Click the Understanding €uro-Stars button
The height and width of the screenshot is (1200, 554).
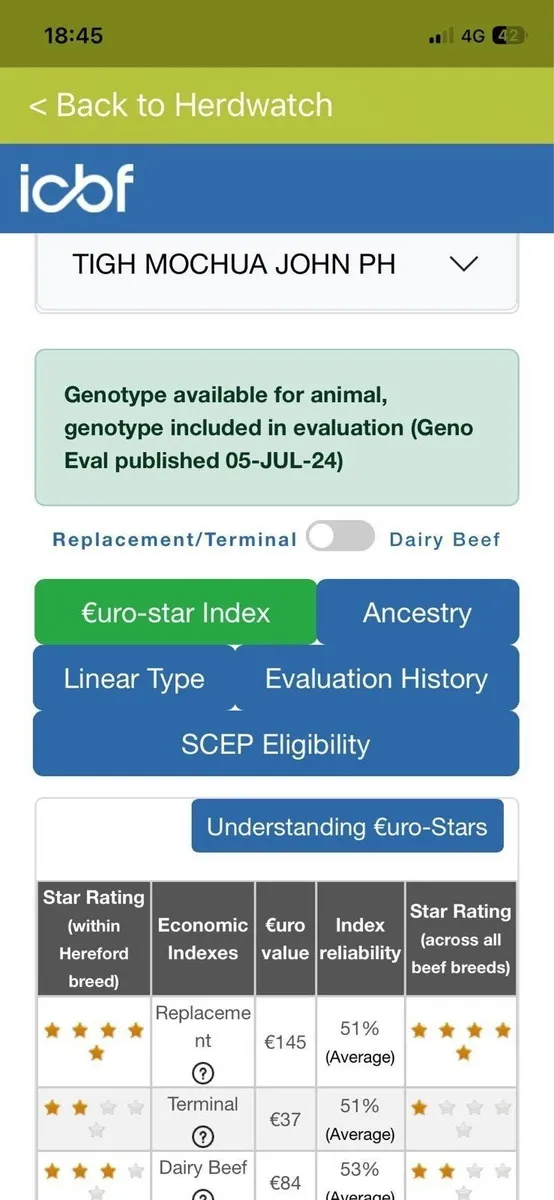[x=347, y=826]
